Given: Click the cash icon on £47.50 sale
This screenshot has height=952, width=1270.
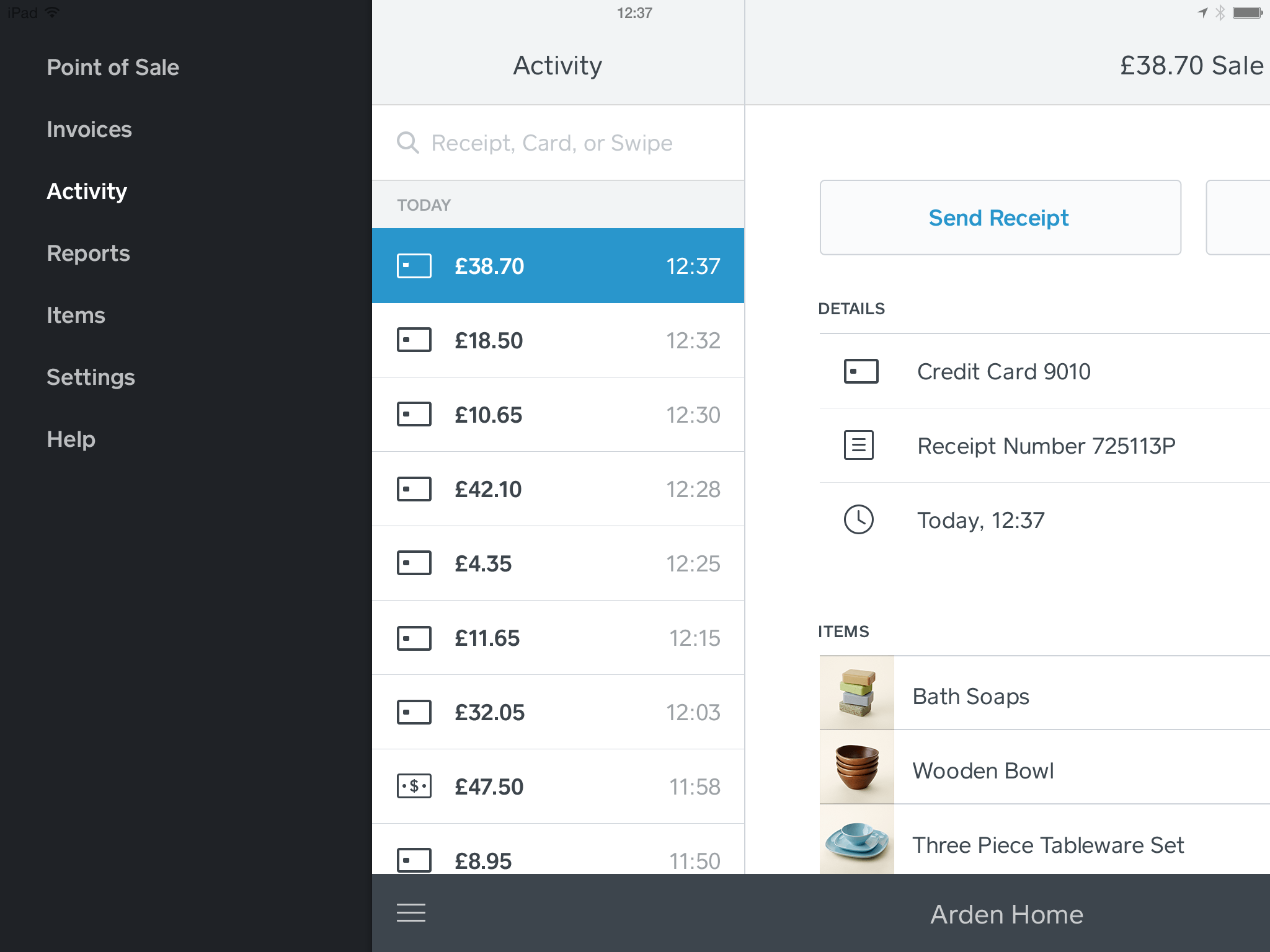Looking at the screenshot, I should (x=414, y=787).
